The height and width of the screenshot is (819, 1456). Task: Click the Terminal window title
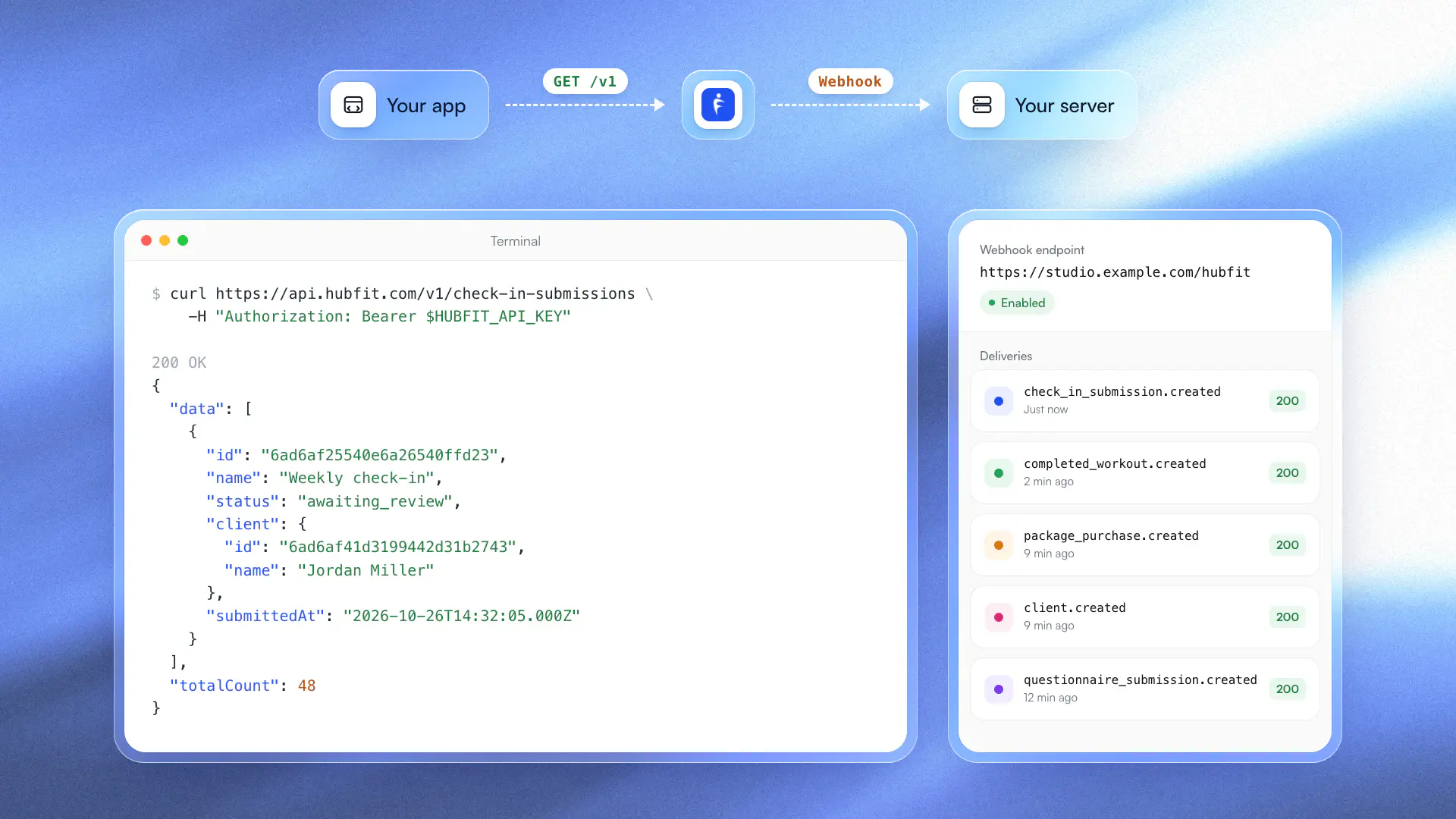(515, 241)
